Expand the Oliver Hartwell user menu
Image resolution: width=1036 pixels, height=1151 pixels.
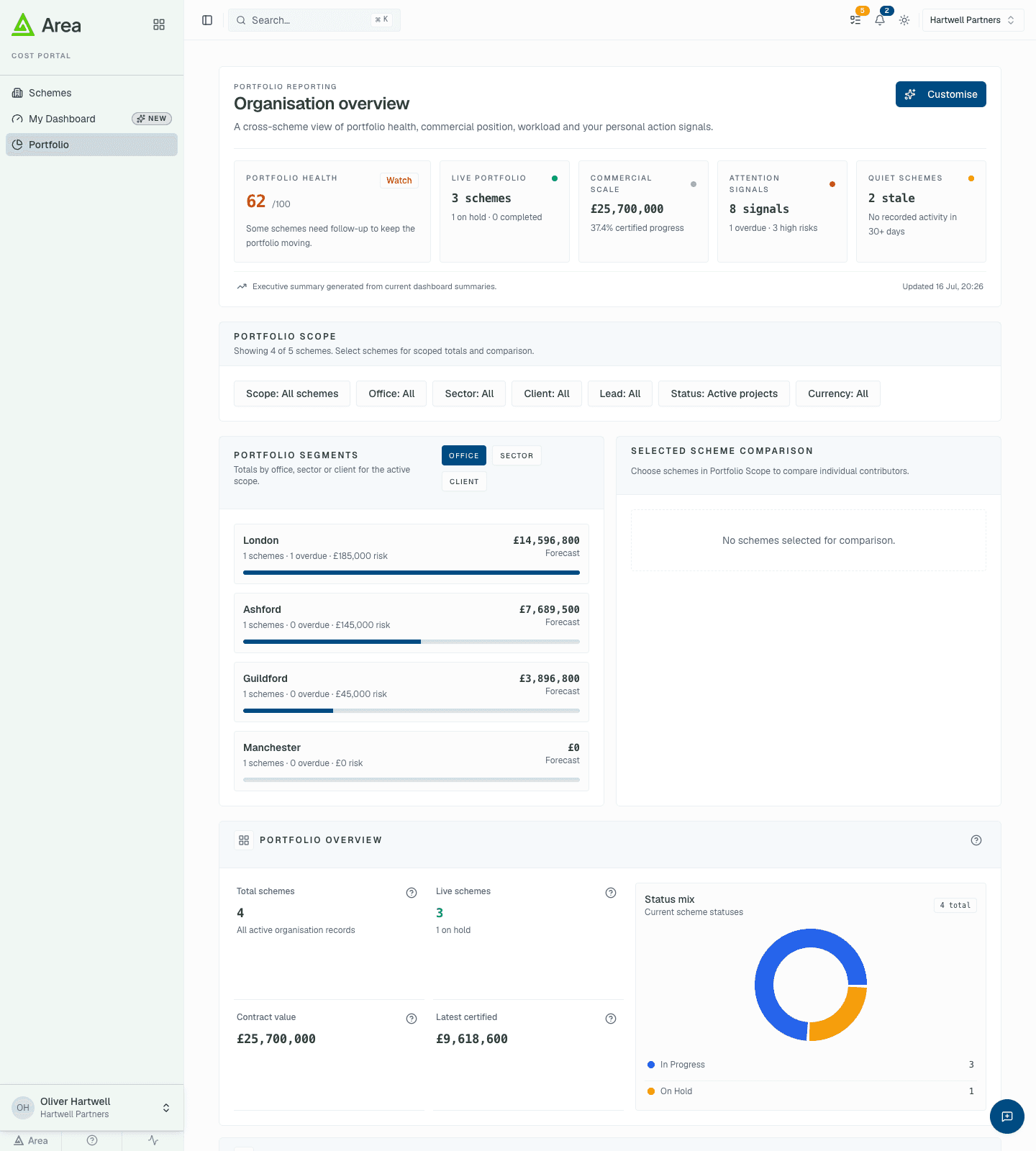pyautogui.click(x=91, y=1108)
